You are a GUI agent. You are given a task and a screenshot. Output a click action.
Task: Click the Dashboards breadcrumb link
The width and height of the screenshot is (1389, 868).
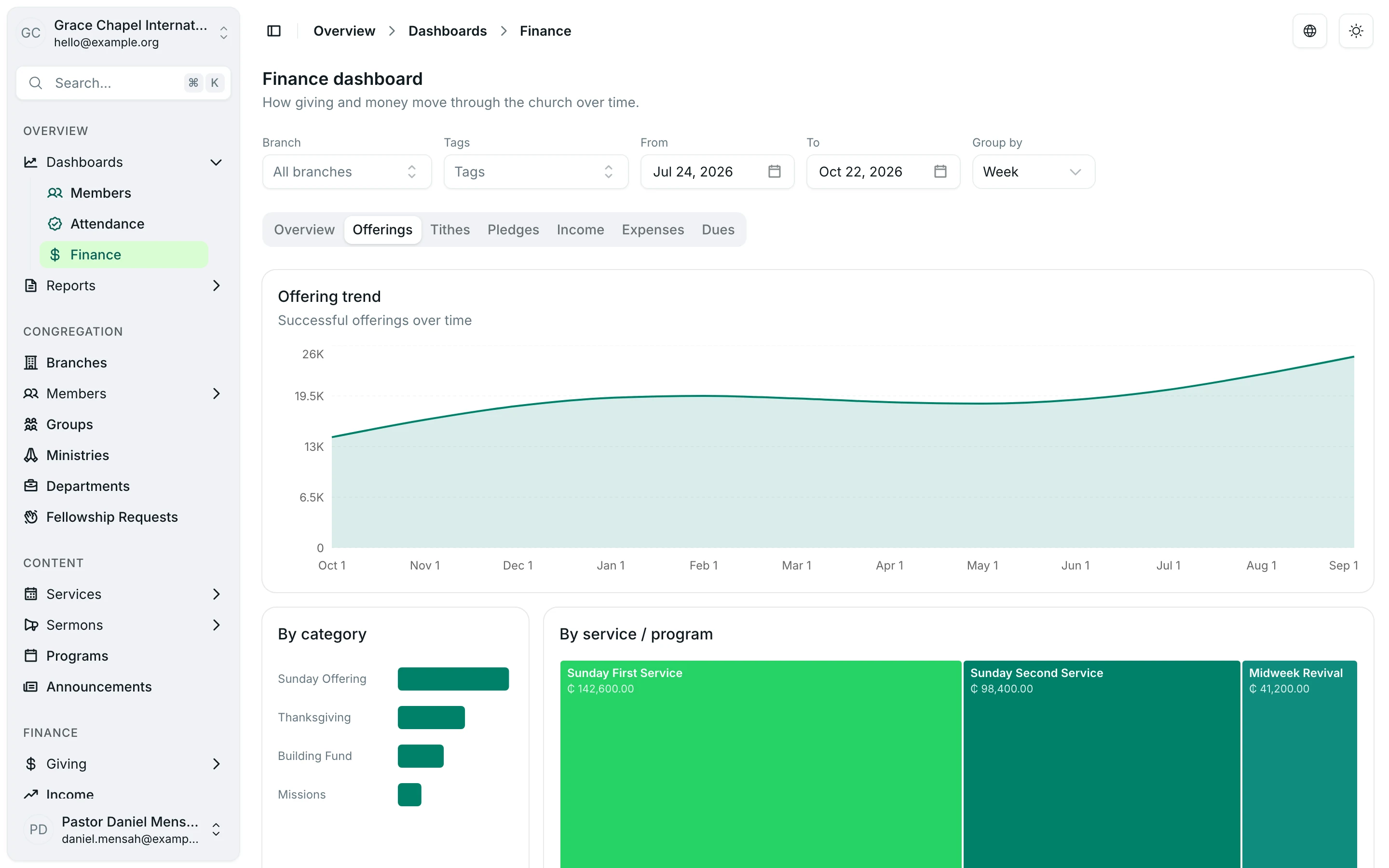(x=447, y=31)
